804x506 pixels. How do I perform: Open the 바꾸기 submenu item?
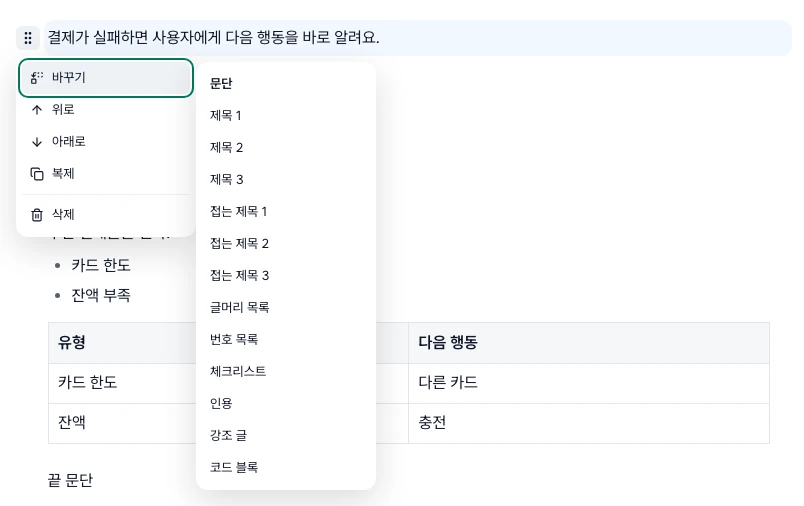pyautogui.click(x=106, y=77)
